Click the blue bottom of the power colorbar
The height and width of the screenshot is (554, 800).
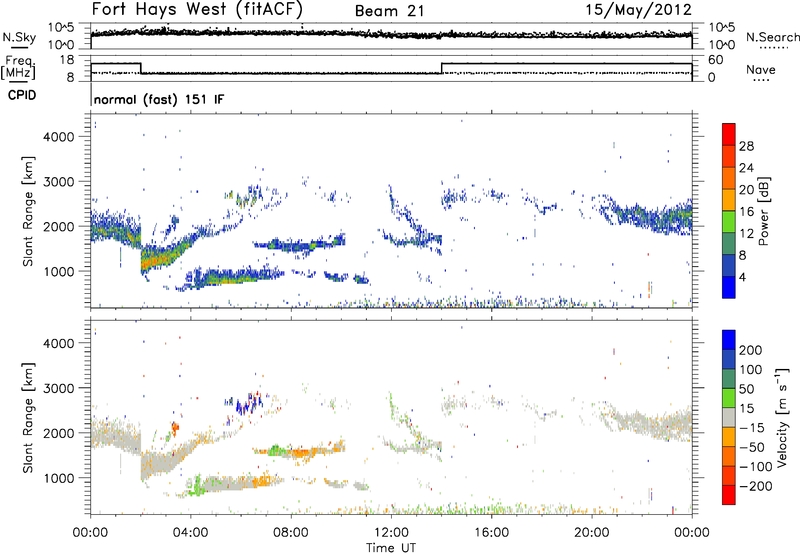point(729,288)
